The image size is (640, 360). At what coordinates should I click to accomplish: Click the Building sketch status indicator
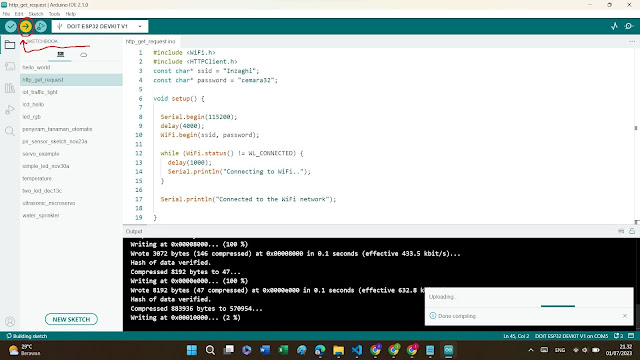[x=27, y=336]
